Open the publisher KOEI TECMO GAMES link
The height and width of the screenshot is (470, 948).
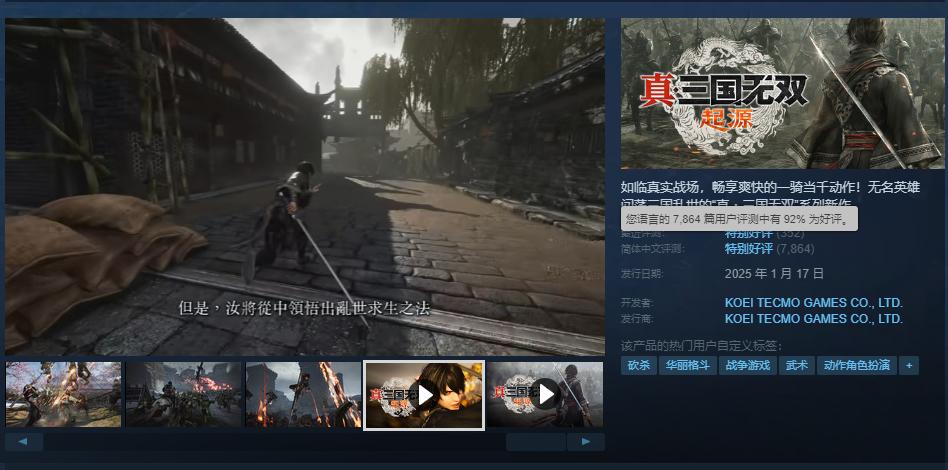point(813,319)
